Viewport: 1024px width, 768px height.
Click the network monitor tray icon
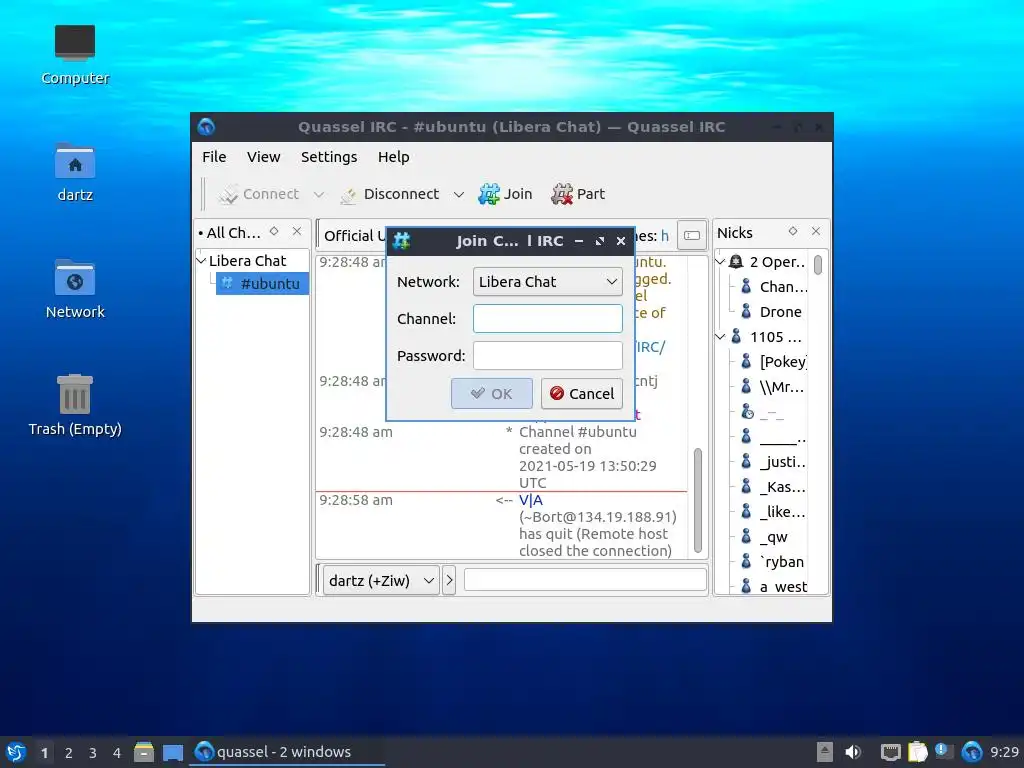890,752
